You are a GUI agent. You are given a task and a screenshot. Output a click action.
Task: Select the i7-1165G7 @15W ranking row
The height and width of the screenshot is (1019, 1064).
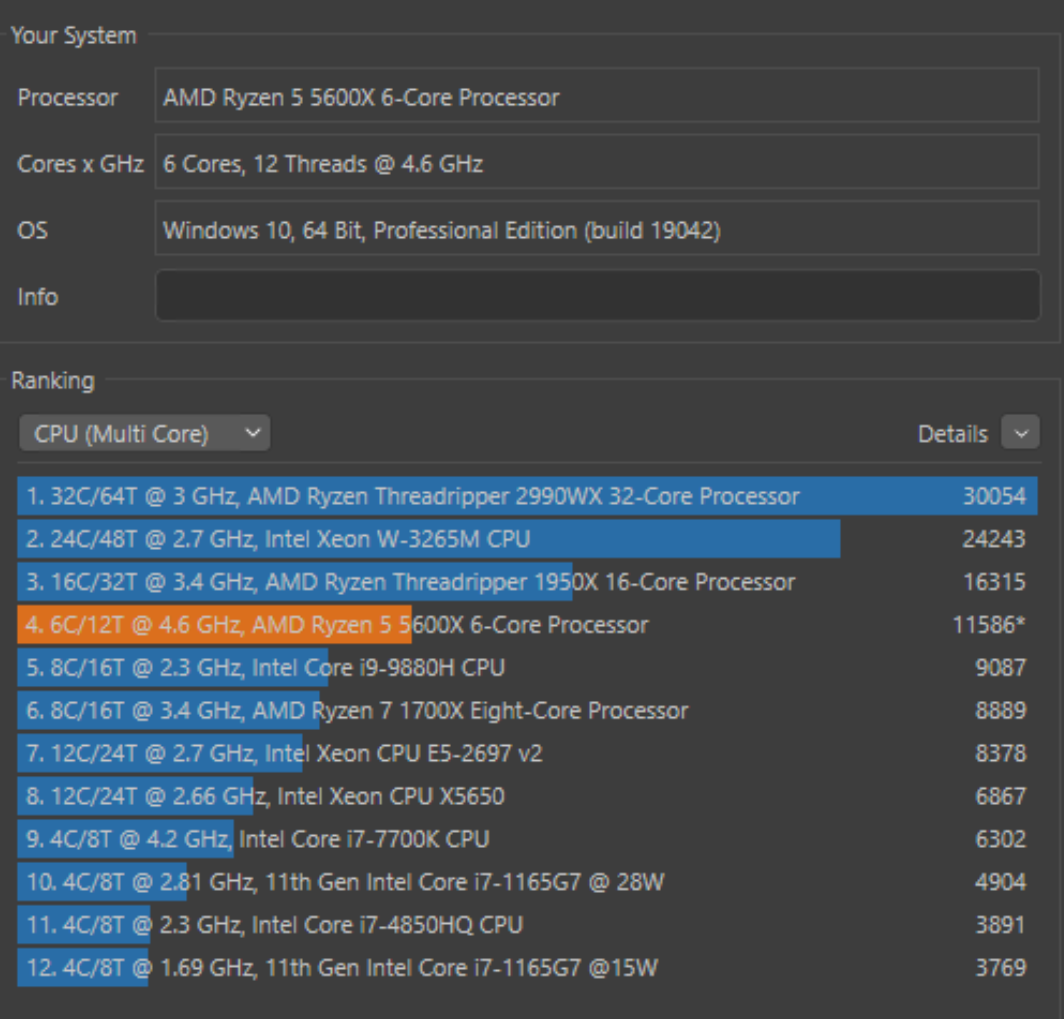tap(527, 967)
